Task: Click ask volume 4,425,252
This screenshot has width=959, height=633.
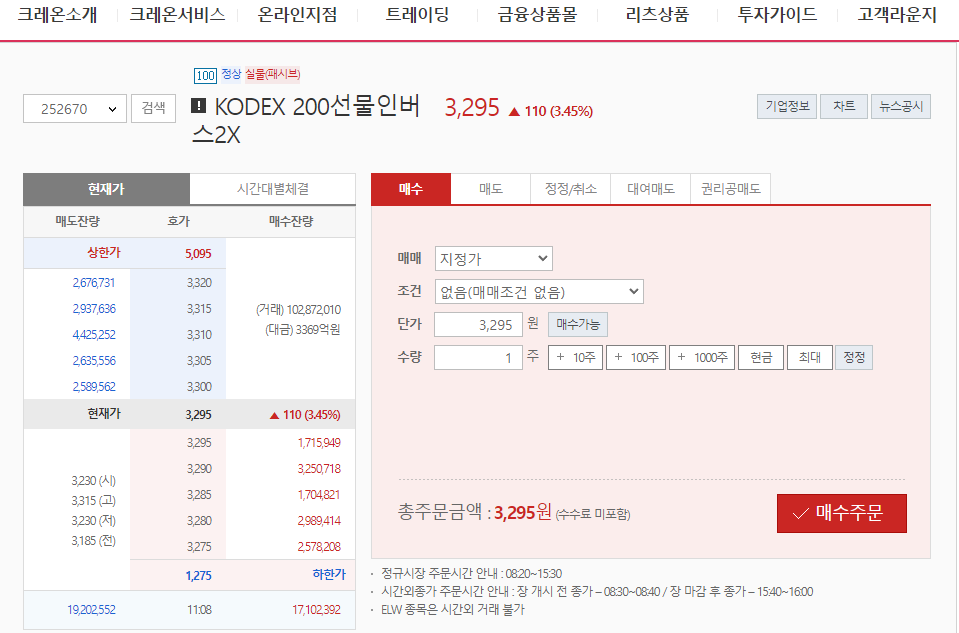Action: click(x=94, y=335)
